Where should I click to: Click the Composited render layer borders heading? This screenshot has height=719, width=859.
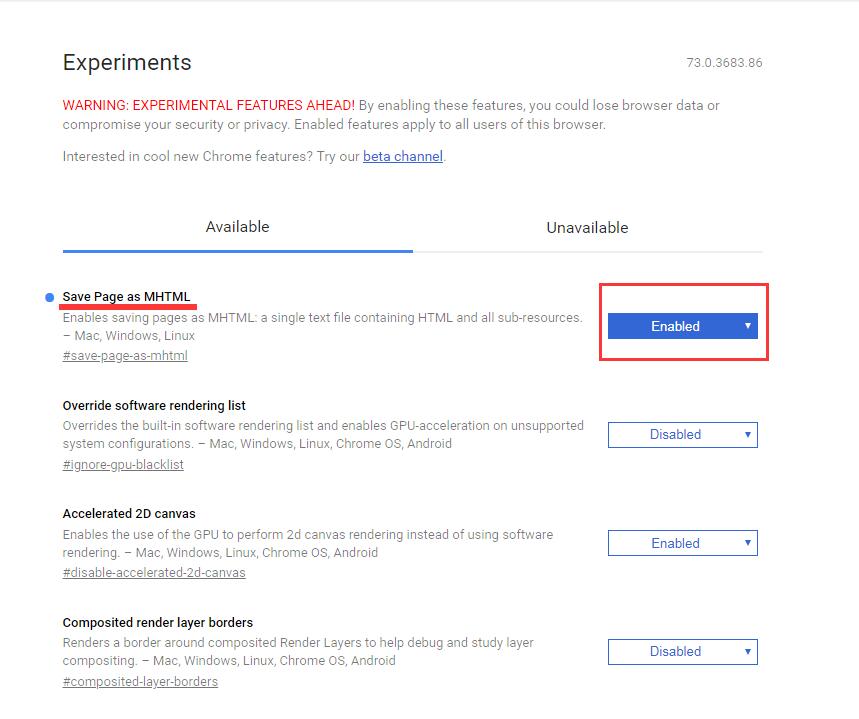(158, 622)
